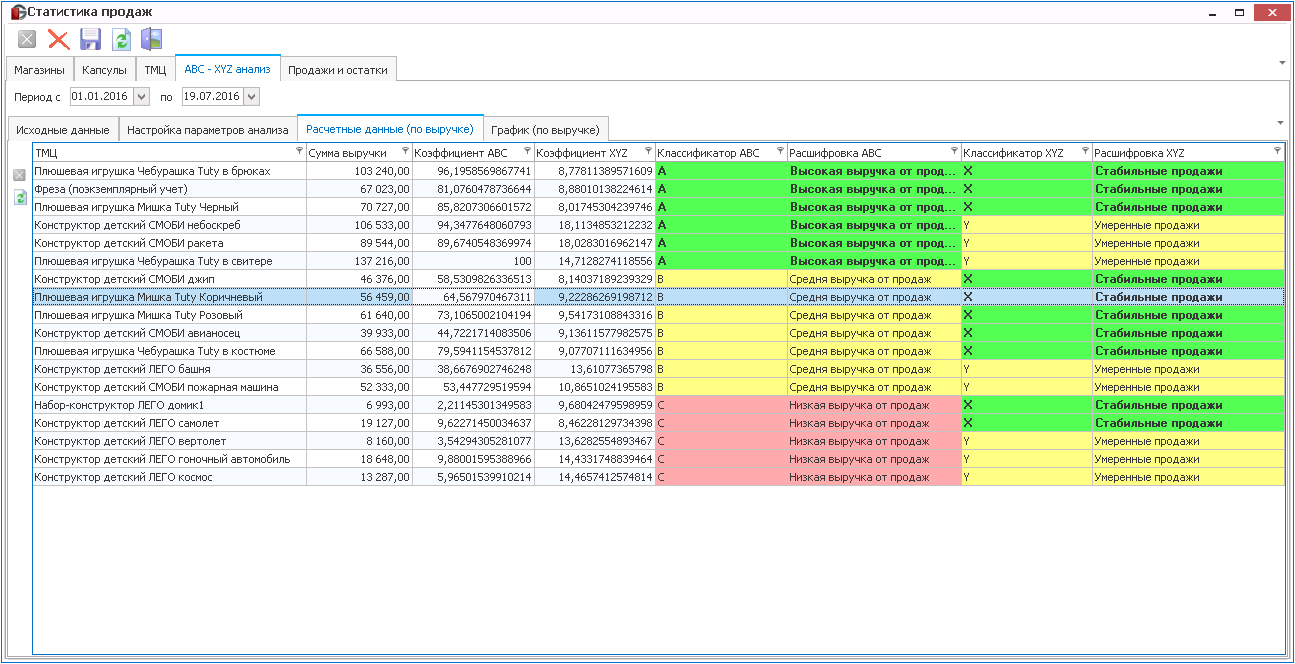Click the end date field 19.07.2016
Image resolution: width=1295 pixels, height=664 pixels.
pyautogui.click(x=211, y=97)
